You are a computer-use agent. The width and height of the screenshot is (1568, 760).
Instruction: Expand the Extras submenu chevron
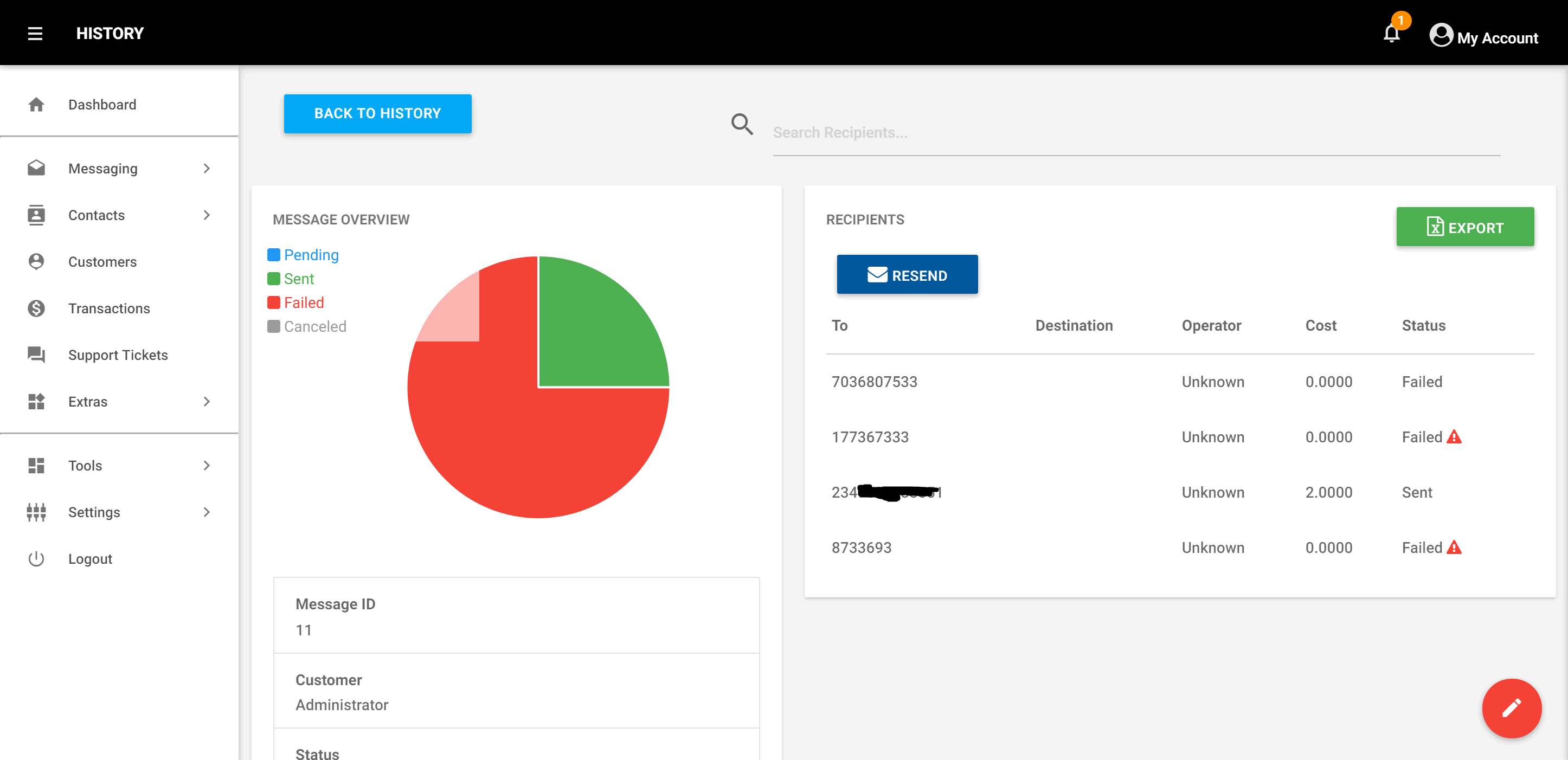click(207, 402)
